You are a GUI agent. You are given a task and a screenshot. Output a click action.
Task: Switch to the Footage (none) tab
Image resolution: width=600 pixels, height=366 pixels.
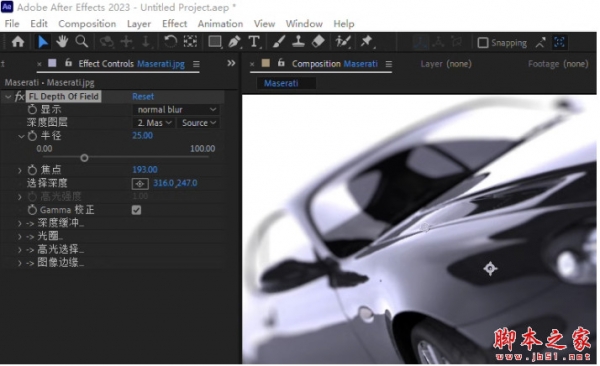pos(558,64)
